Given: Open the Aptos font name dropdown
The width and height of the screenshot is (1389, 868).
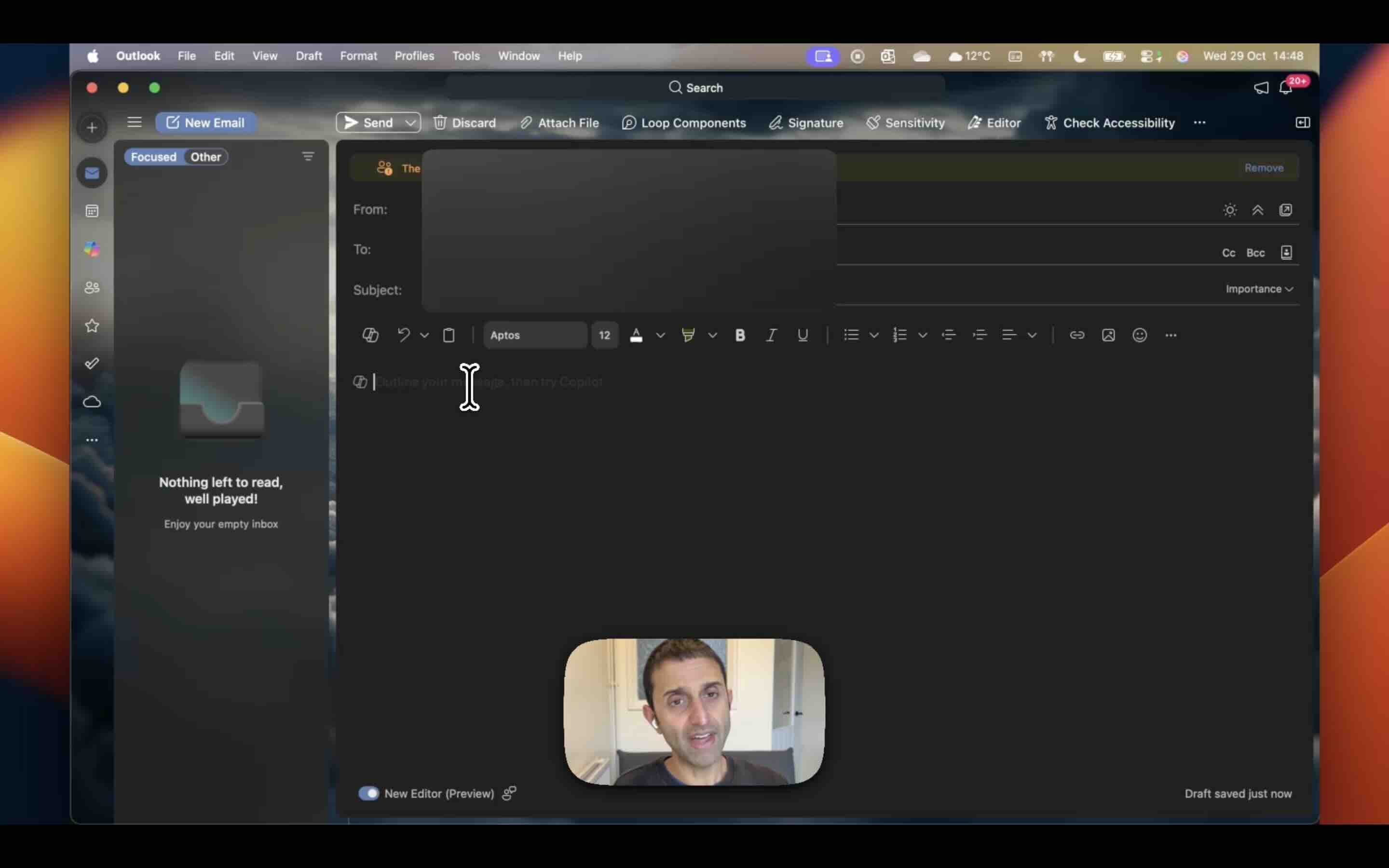Looking at the screenshot, I should coord(534,335).
